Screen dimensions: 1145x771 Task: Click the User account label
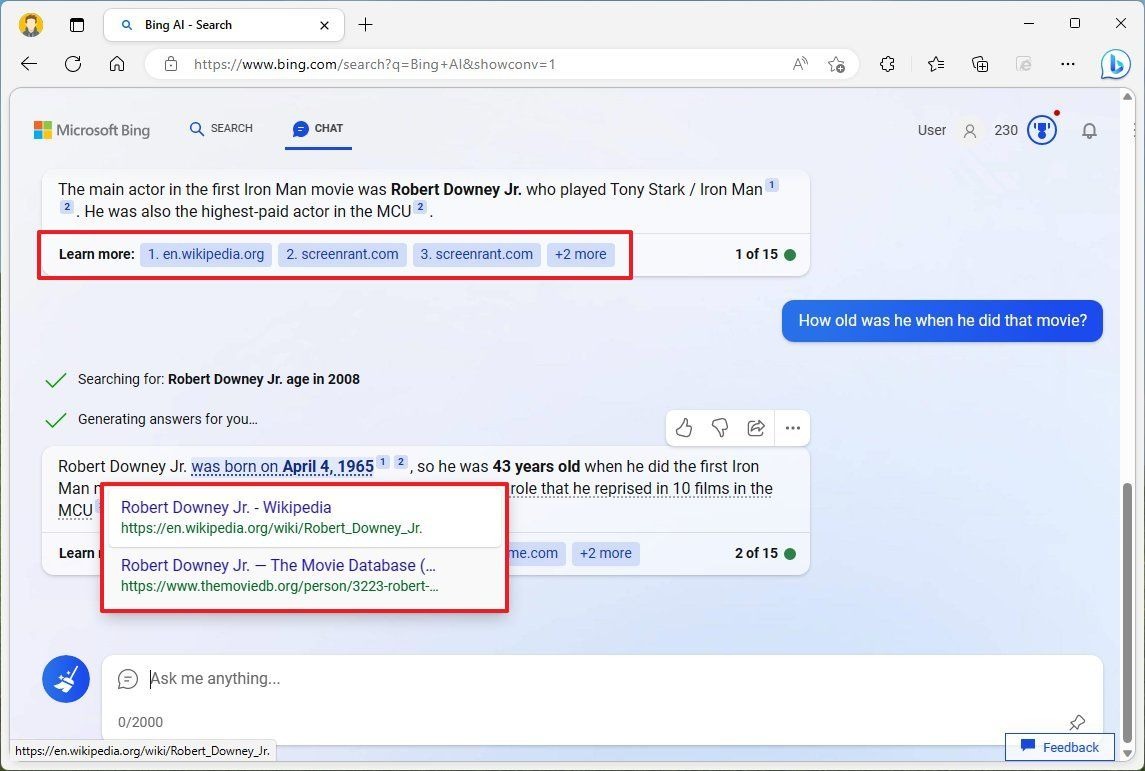click(x=932, y=130)
